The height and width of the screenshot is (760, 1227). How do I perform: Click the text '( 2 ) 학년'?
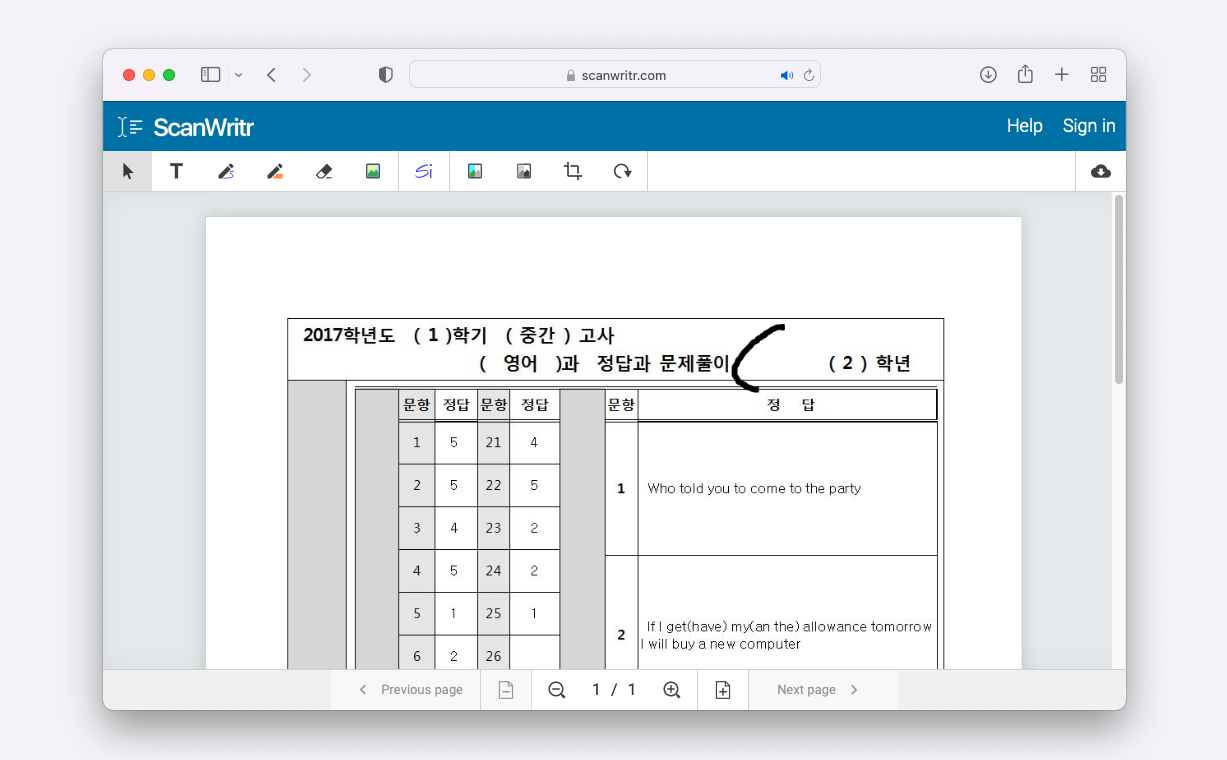tap(869, 363)
